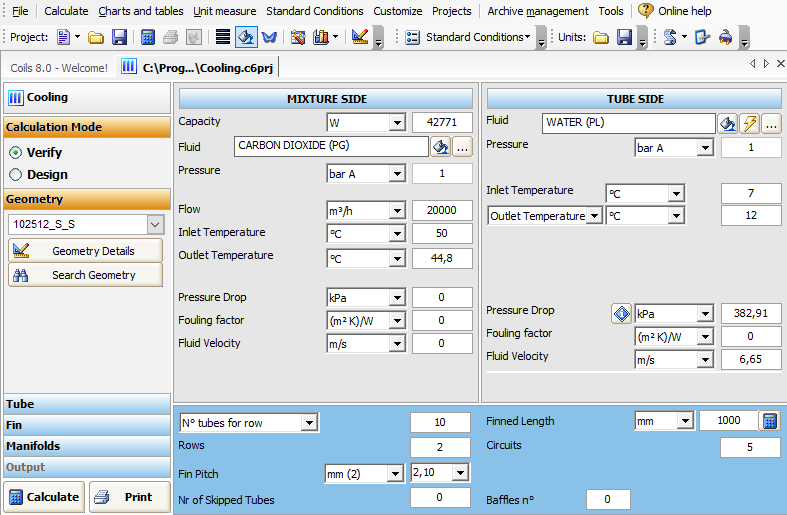Open the Capacity unit W dropdown
The width and height of the screenshot is (787, 515).
click(x=397, y=122)
